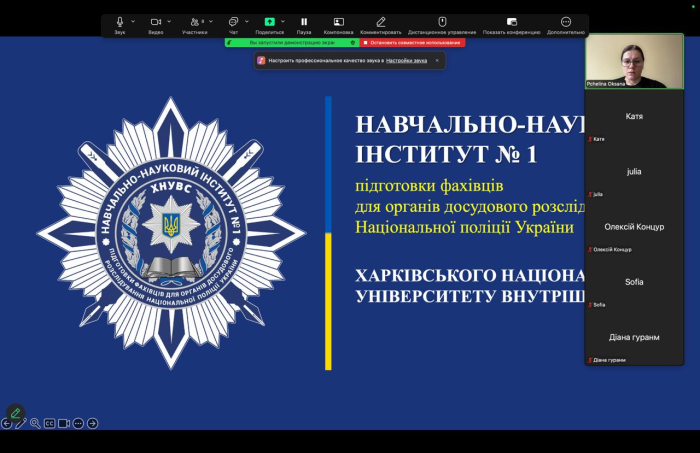Mute the microphone in the Zoom toolbar
The height and width of the screenshot is (453, 700).
click(x=119, y=22)
